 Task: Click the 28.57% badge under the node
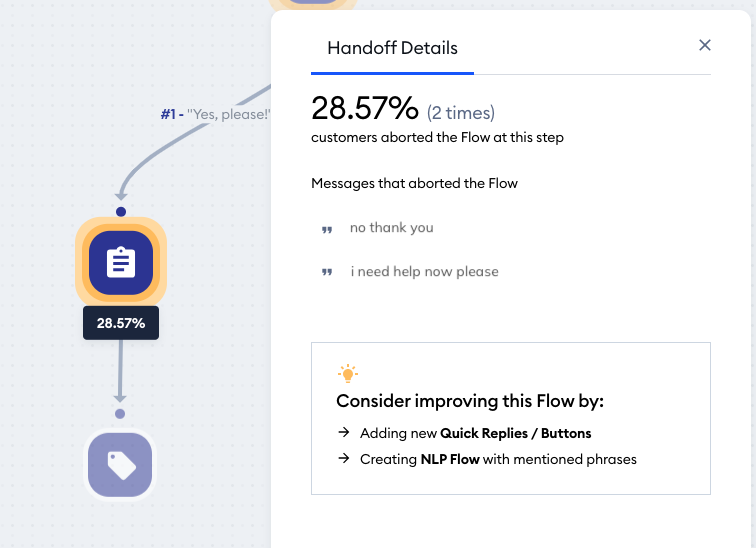pos(121,323)
